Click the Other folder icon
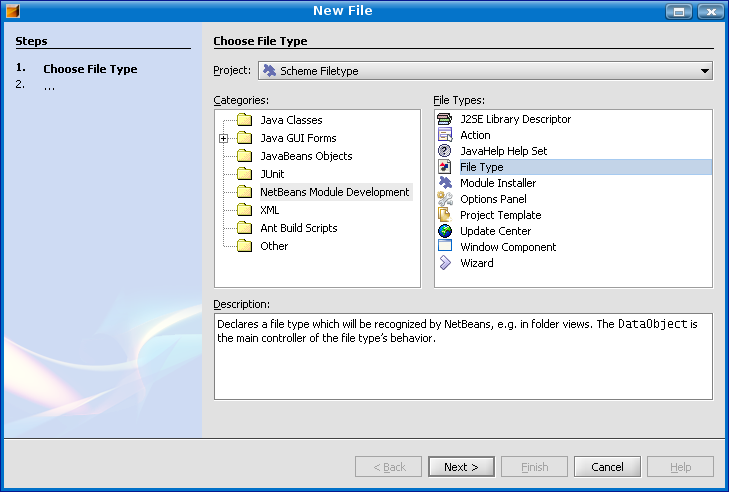This screenshot has width=729, height=492. (x=245, y=246)
